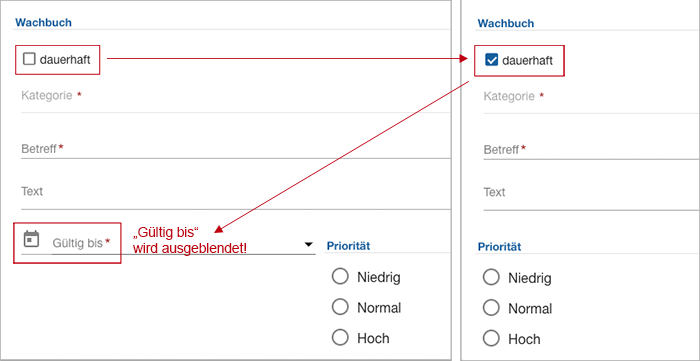Uncheck the ticked dauerhaft checkbox
700x361 pixels.
coord(491,60)
